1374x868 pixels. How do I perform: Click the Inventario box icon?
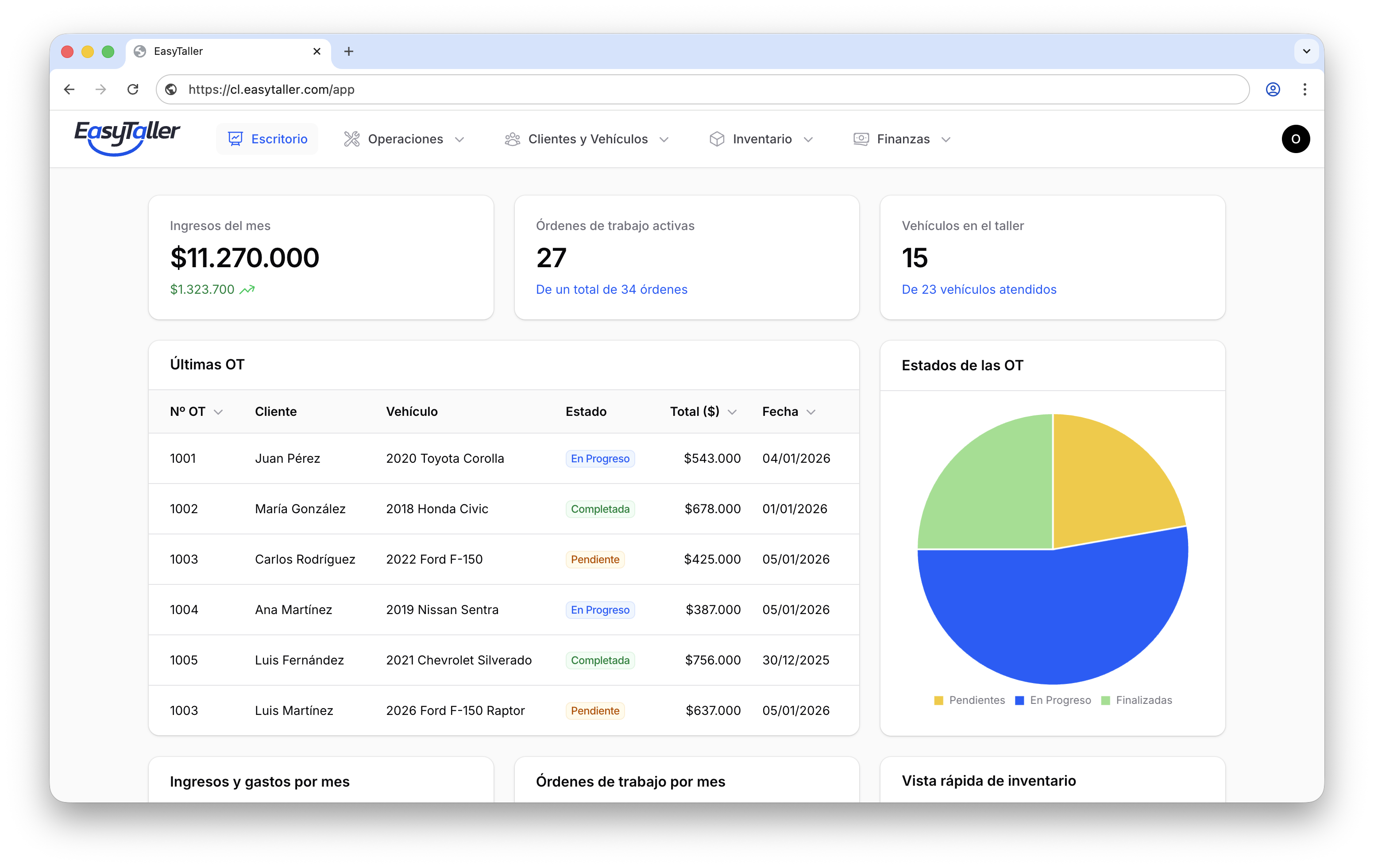coord(717,138)
